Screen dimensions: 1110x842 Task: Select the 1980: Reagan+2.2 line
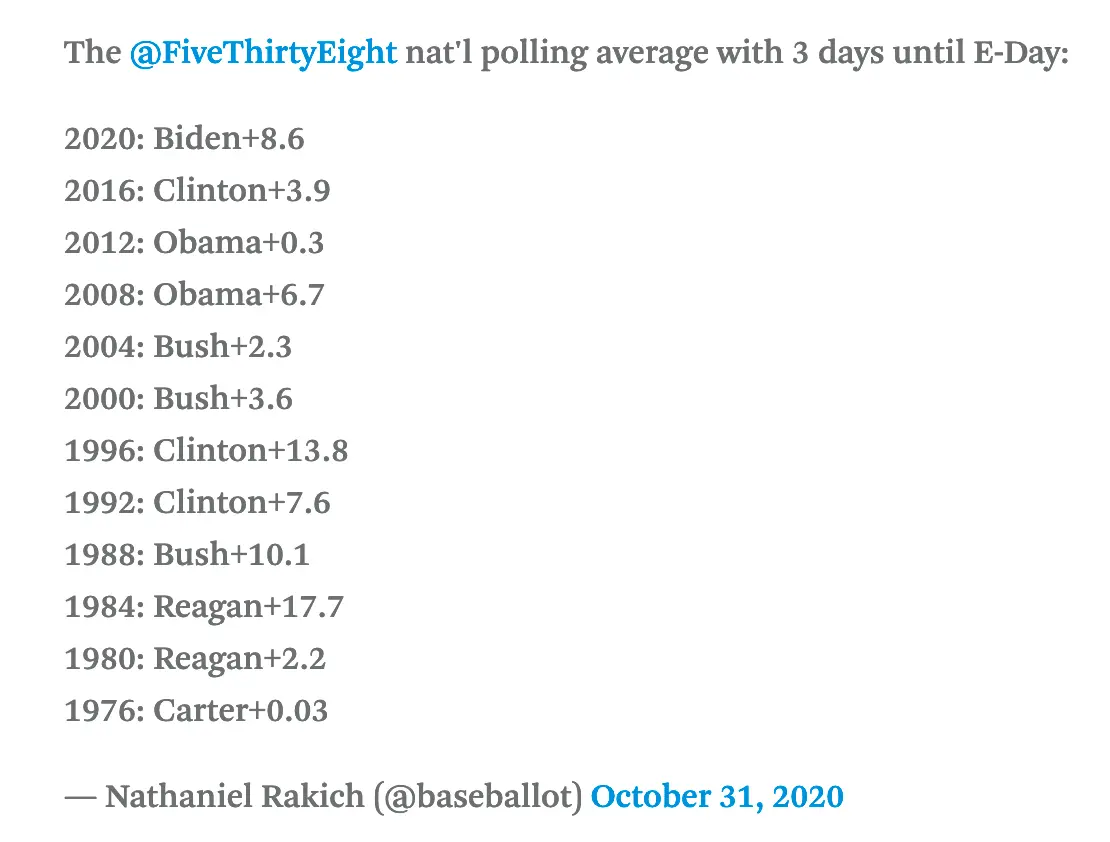(195, 659)
